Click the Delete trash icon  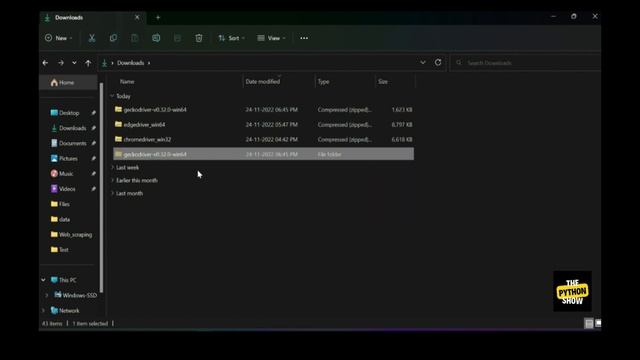click(199, 38)
